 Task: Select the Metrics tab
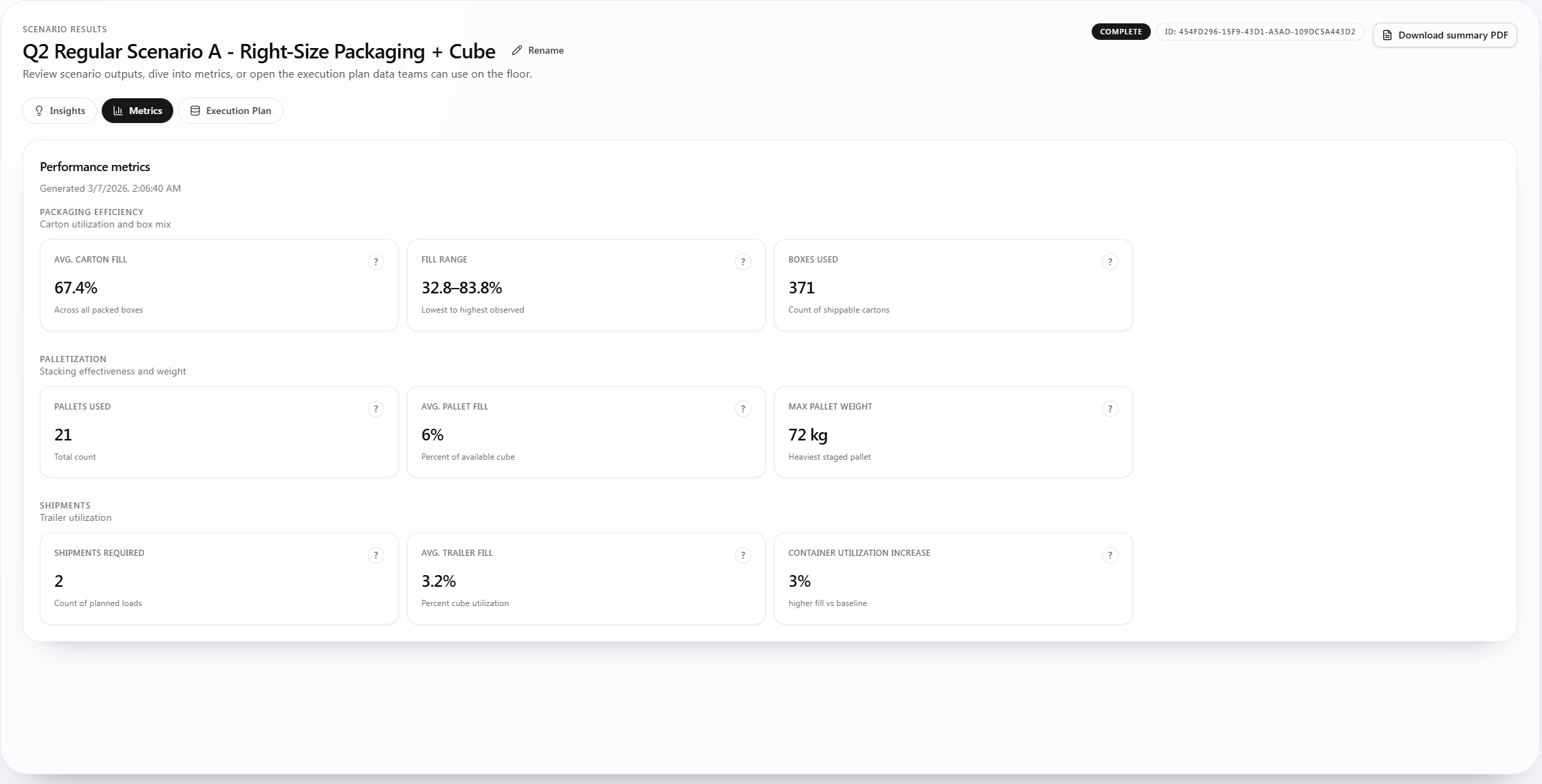pyautogui.click(x=137, y=111)
